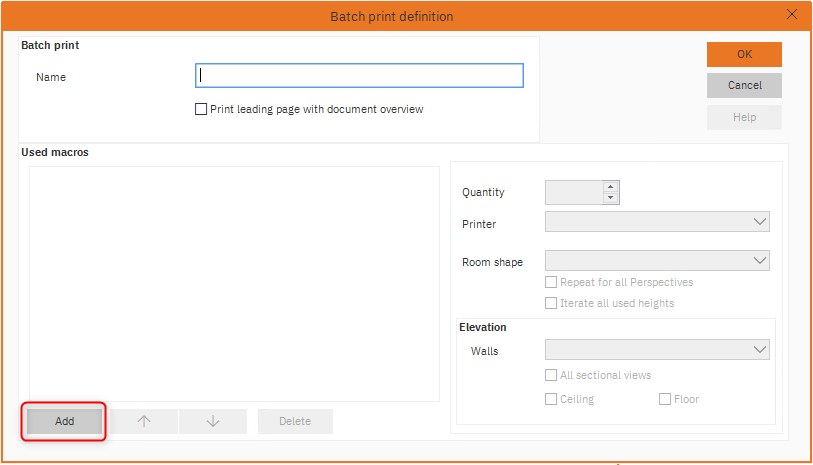Focus the Name text field
The image size is (813, 465).
click(359, 76)
